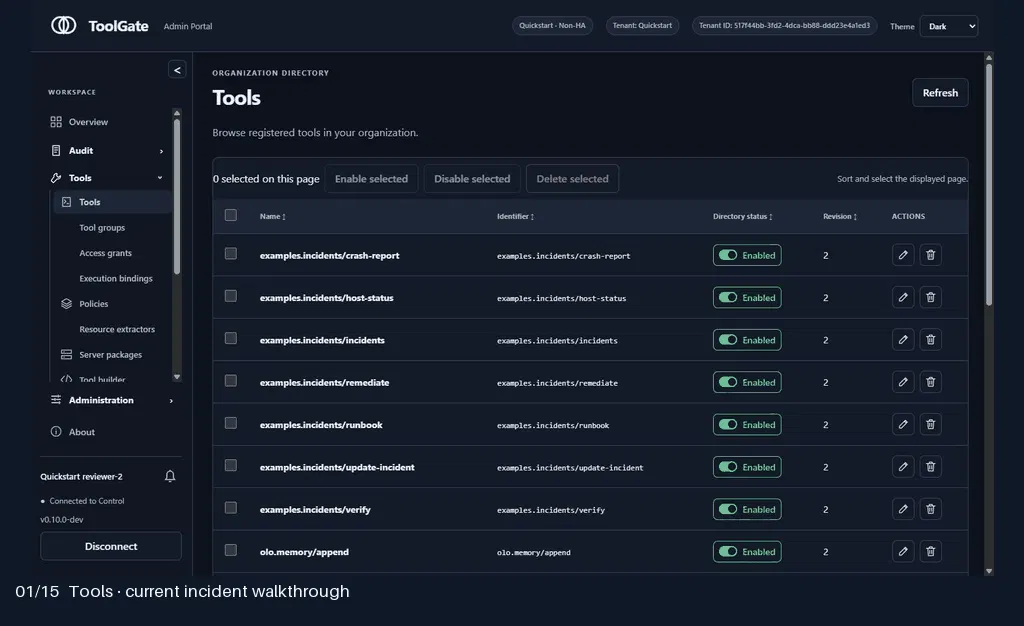
Task: Edit the examples.incidents/runbook tool
Action: click(903, 425)
